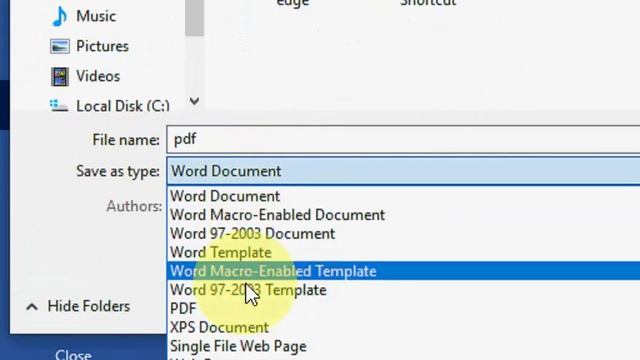Open the Videos folder in sidebar

pos(98,76)
